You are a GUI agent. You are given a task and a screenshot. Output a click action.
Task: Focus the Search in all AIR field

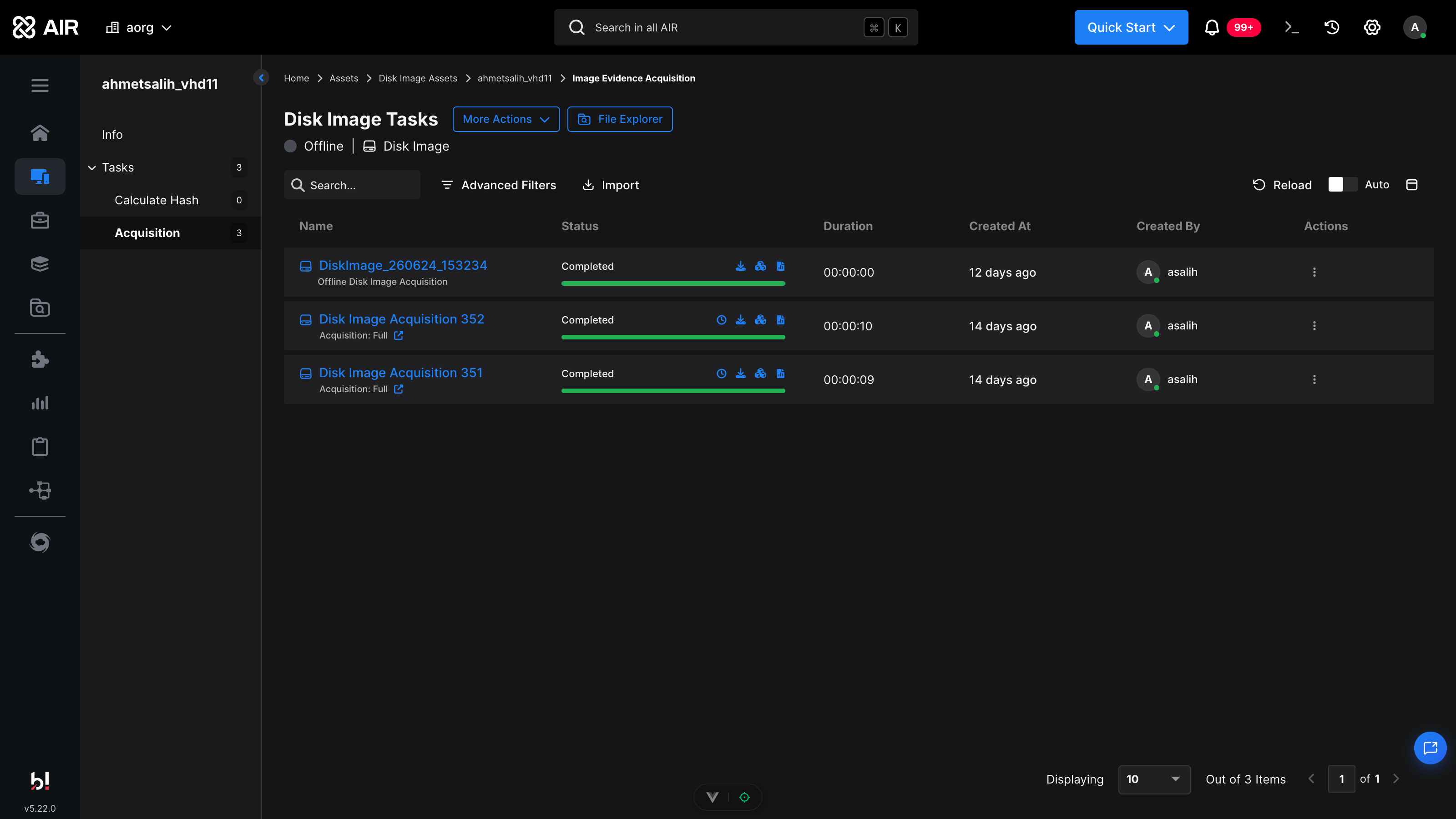pyautogui.click(x=736, y=27)
